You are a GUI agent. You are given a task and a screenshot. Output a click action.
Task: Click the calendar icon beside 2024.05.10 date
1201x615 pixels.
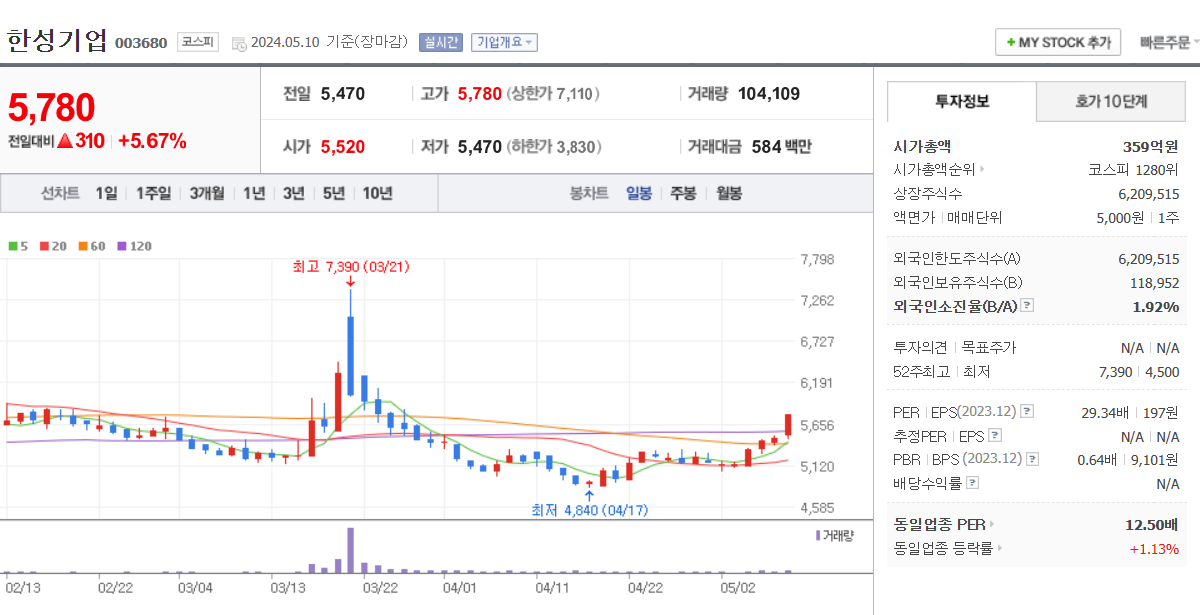(238, 43)
